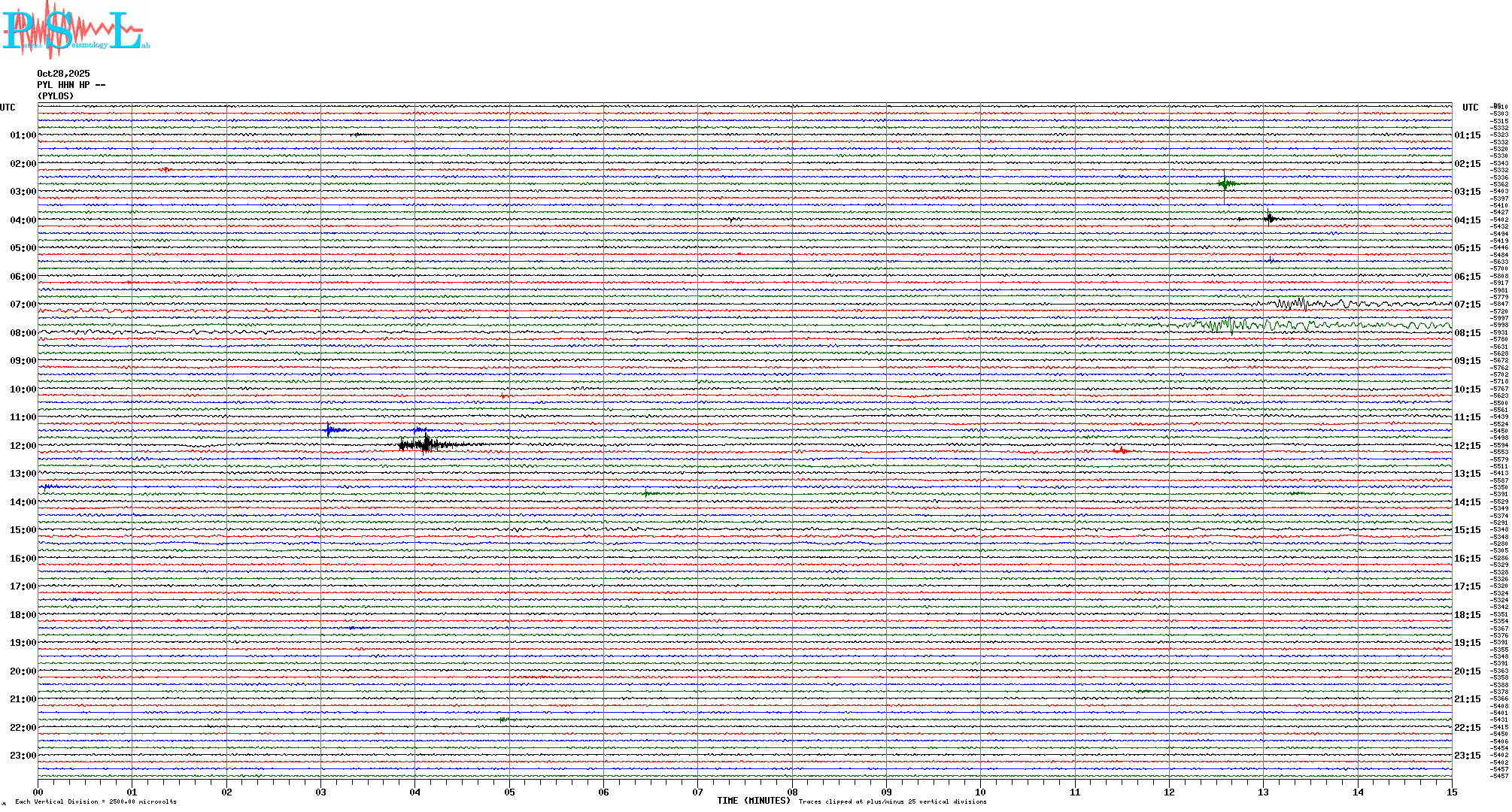This screenshot has width=1512, height=812.
Task: Click the 07:15 time label on right
Action: tap(1467, 304)
